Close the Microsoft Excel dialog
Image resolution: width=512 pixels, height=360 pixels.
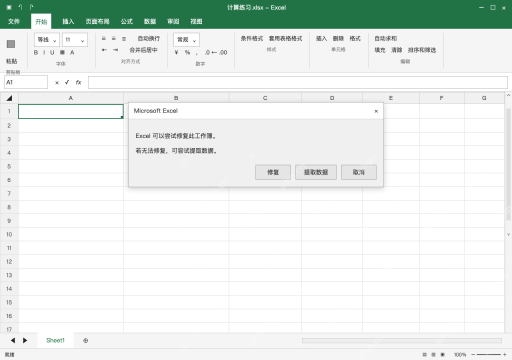point(376,111)
